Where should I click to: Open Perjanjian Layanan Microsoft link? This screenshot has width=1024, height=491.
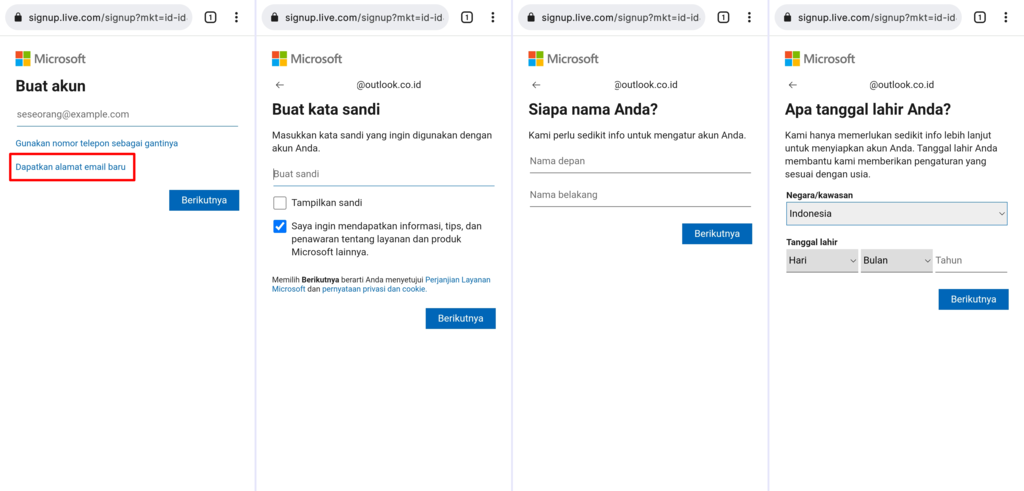tap(457, 280)
